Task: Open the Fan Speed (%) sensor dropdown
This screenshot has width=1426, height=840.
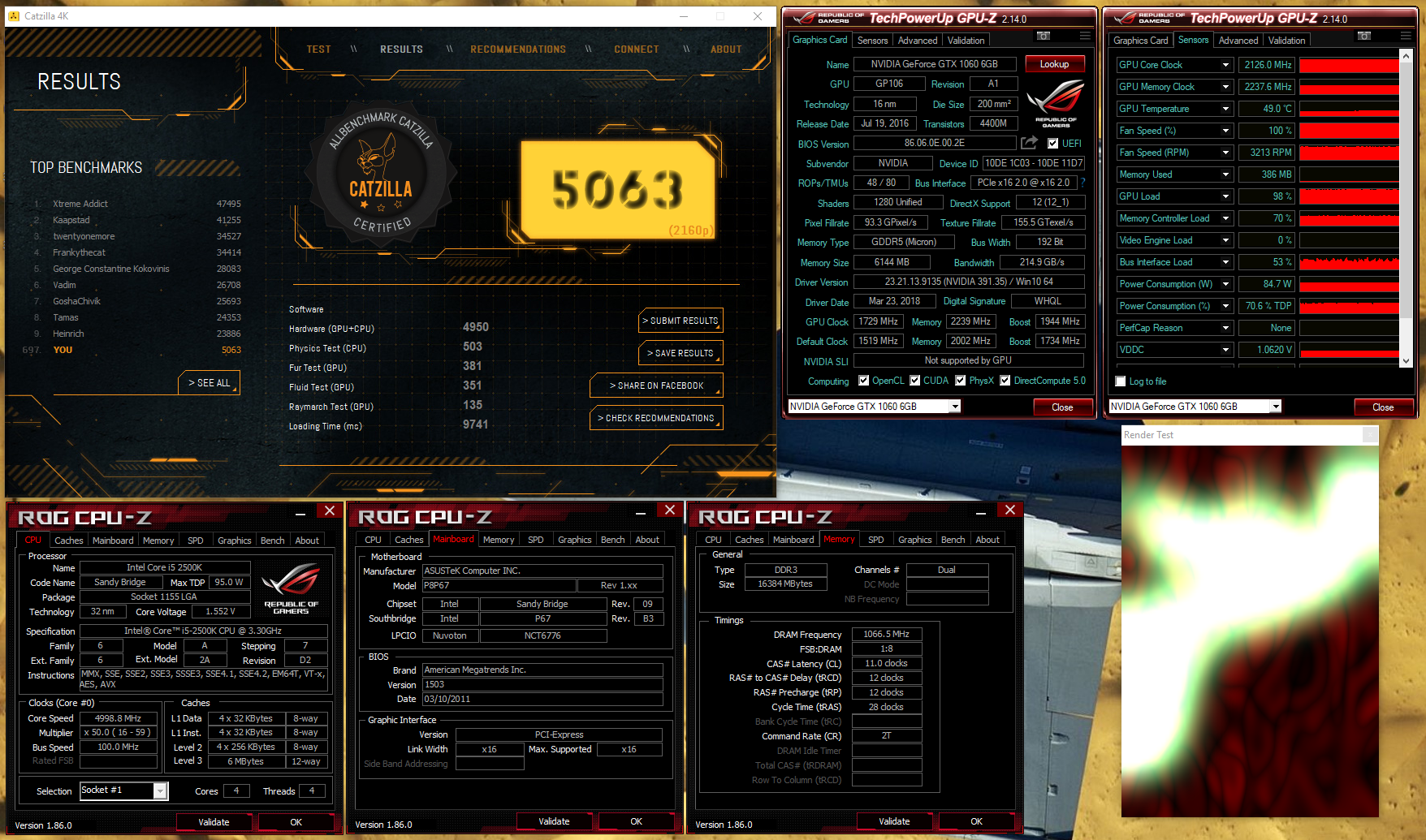Action: click(1225, 131)
